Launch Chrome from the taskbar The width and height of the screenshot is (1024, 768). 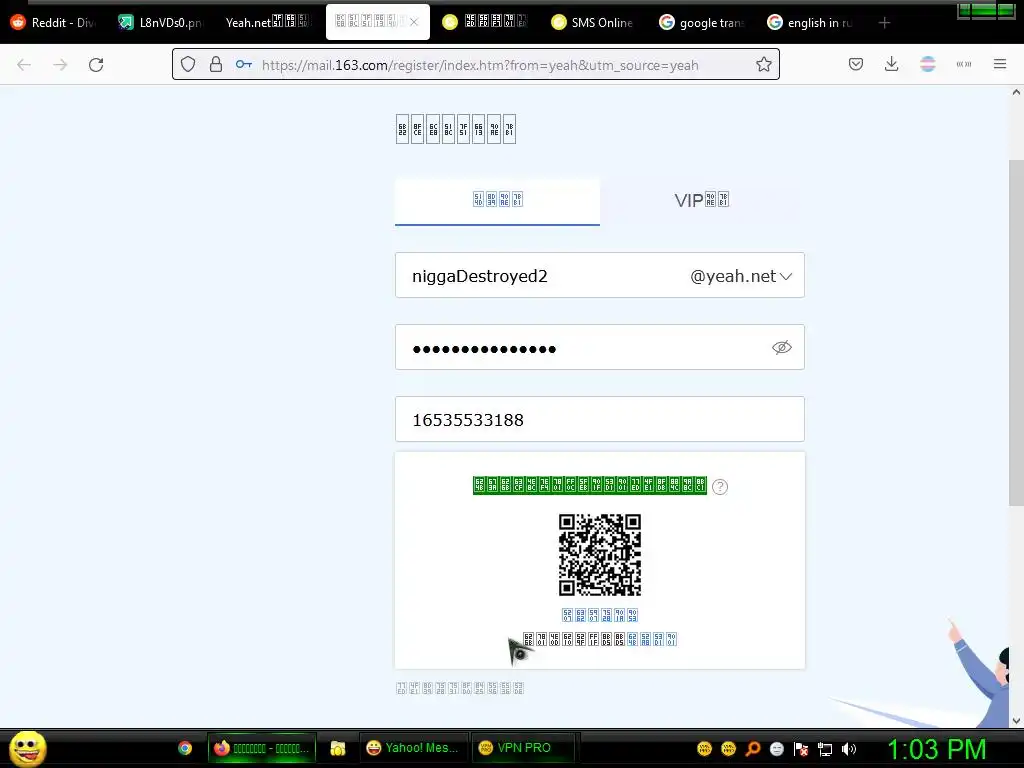point(185,748)
